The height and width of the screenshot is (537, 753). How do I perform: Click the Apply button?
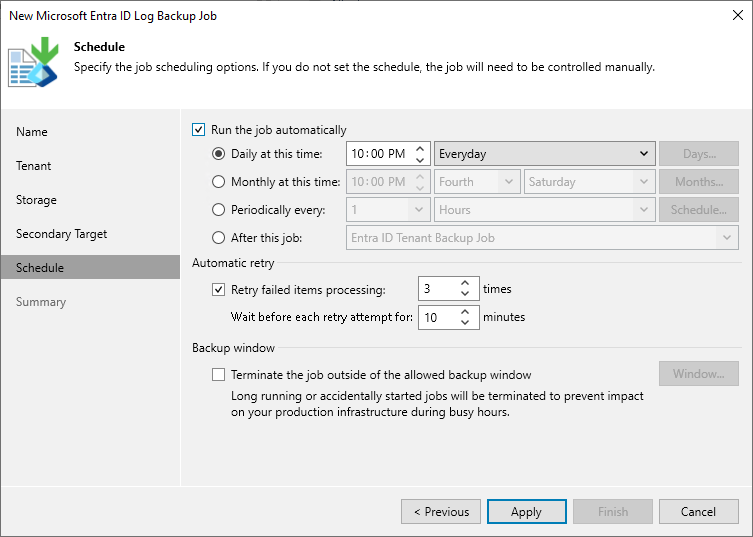click(527, 512)
